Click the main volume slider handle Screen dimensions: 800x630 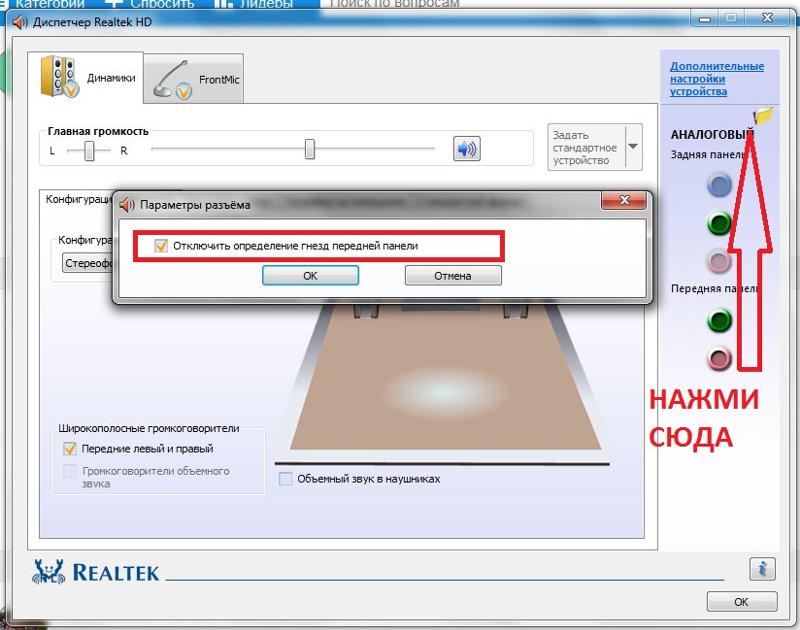[x=310, y=149]
